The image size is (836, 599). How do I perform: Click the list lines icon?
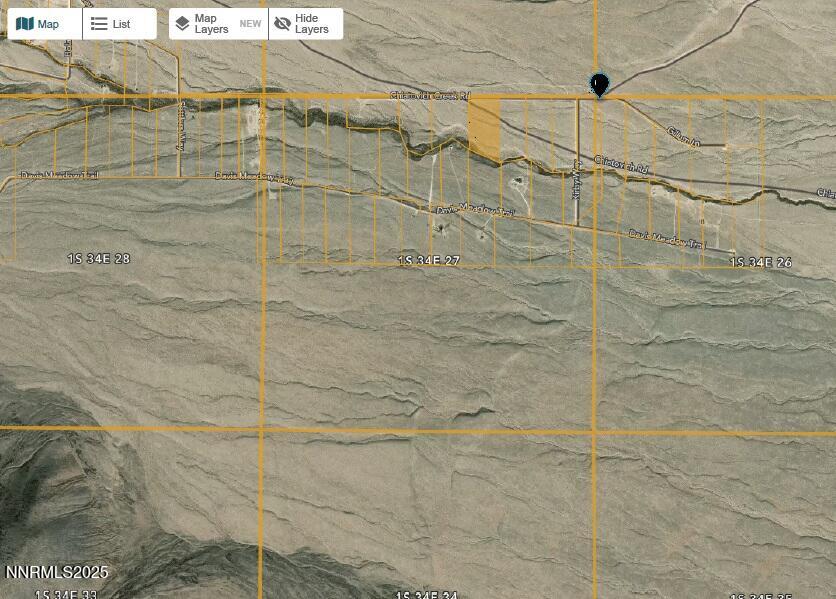coord(99,24)
